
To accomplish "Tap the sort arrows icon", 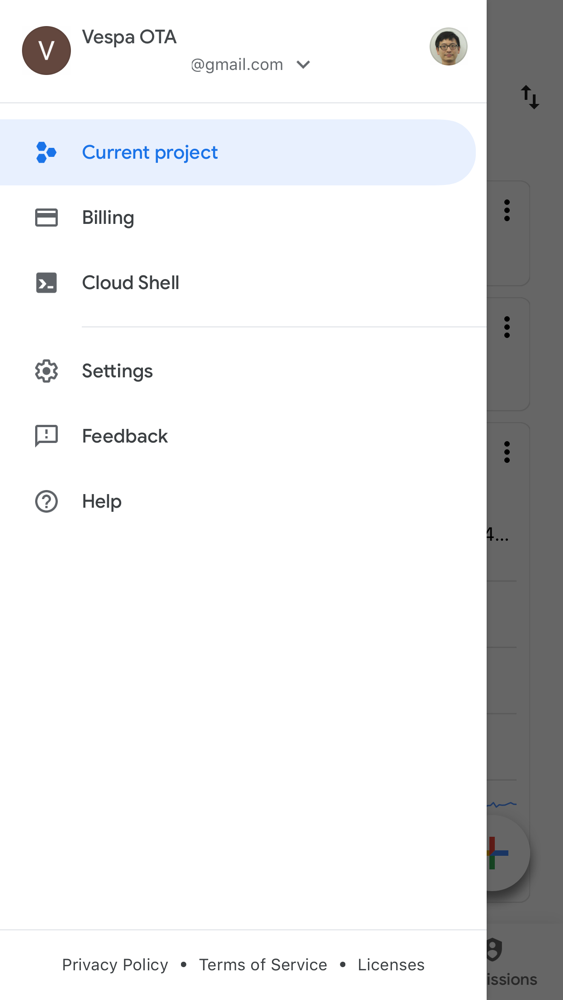I will coord(530,97).
